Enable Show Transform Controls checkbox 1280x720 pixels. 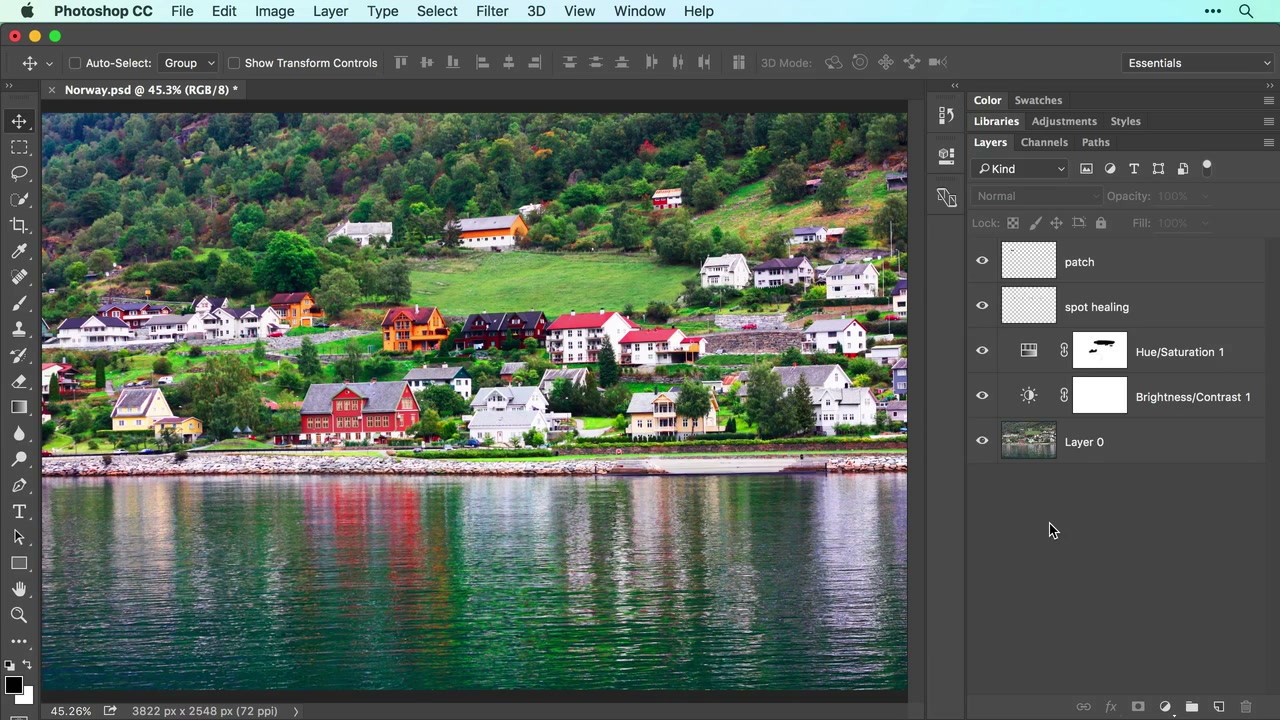click(x=234, y=63)
